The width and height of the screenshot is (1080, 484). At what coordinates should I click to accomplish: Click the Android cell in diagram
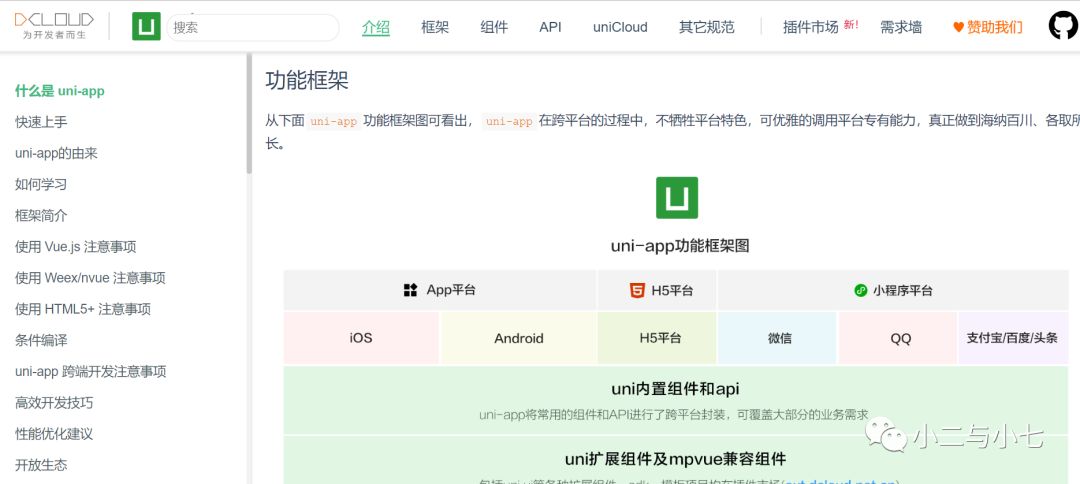coord(519,338)
